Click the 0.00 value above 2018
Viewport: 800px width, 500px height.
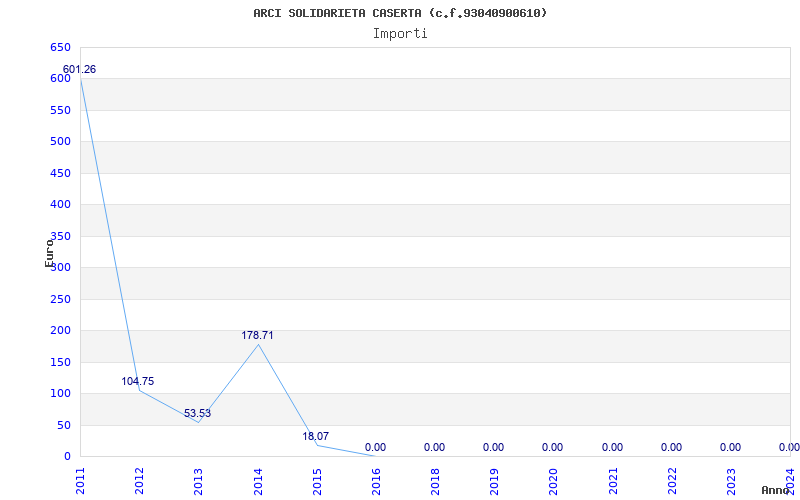click(x=434, y=447)
